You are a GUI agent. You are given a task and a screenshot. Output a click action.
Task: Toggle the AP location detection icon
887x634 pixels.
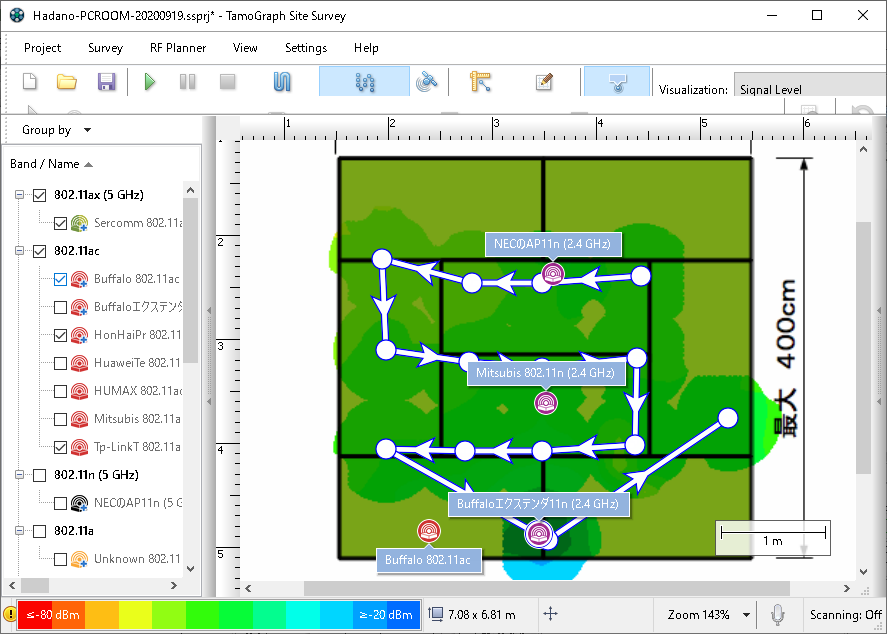(x=617, y=81)
